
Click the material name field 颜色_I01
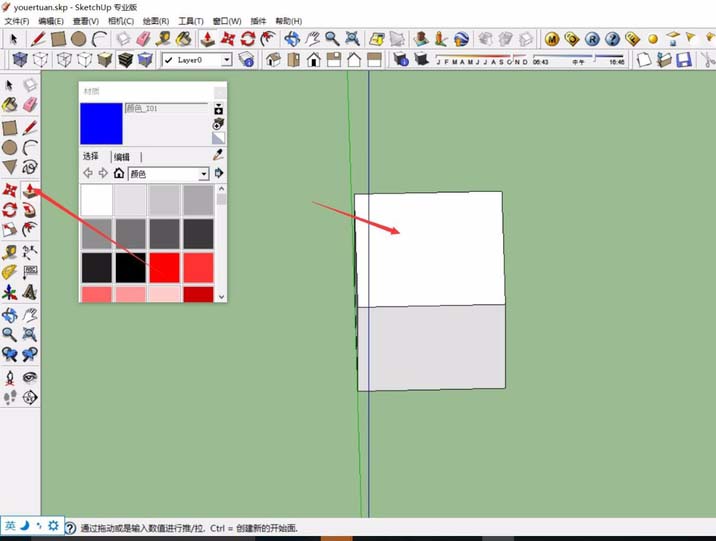166,108
